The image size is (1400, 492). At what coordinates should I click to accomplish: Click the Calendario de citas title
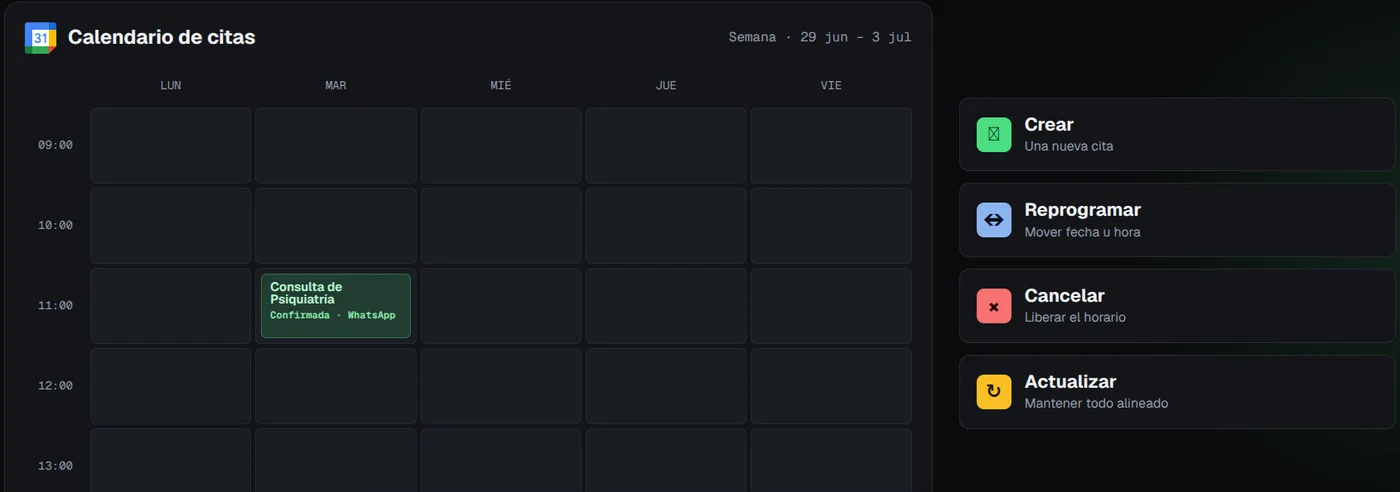pos(161,37)
